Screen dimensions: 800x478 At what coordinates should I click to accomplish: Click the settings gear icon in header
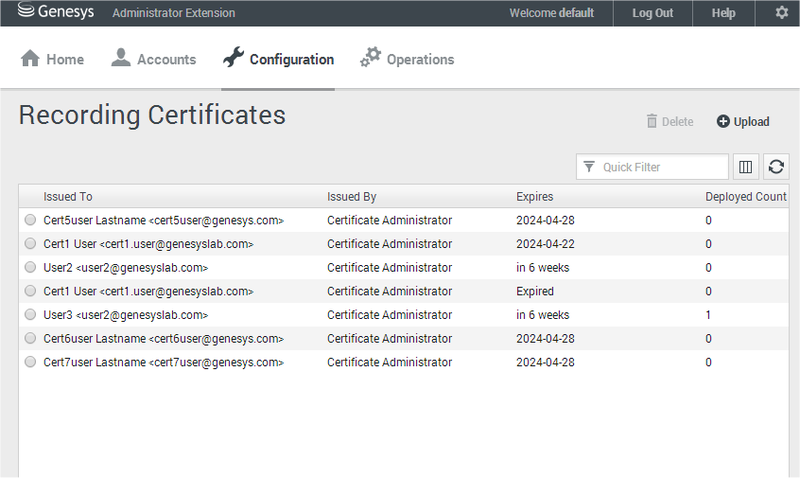click(782, 13)
